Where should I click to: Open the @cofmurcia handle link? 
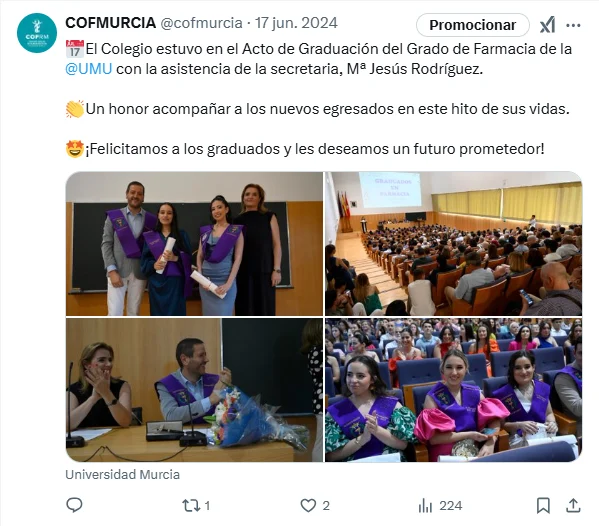pos(201,23)
